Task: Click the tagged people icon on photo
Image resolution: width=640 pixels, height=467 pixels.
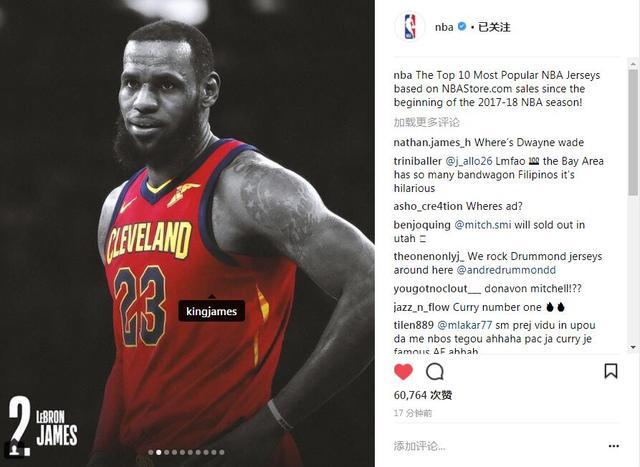Action: [x=15, y=449]
